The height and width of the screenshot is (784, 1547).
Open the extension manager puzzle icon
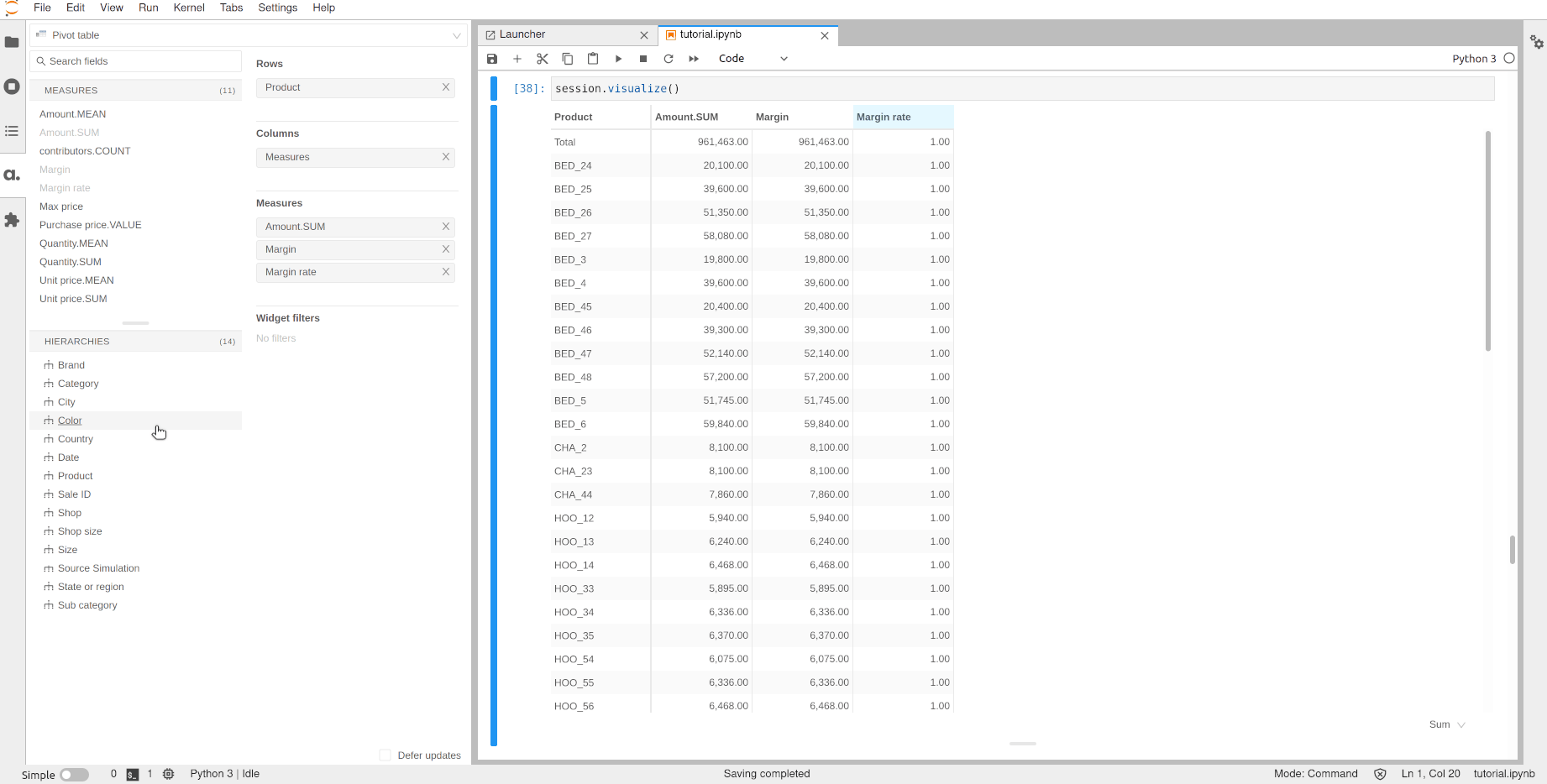click(12, 220)
